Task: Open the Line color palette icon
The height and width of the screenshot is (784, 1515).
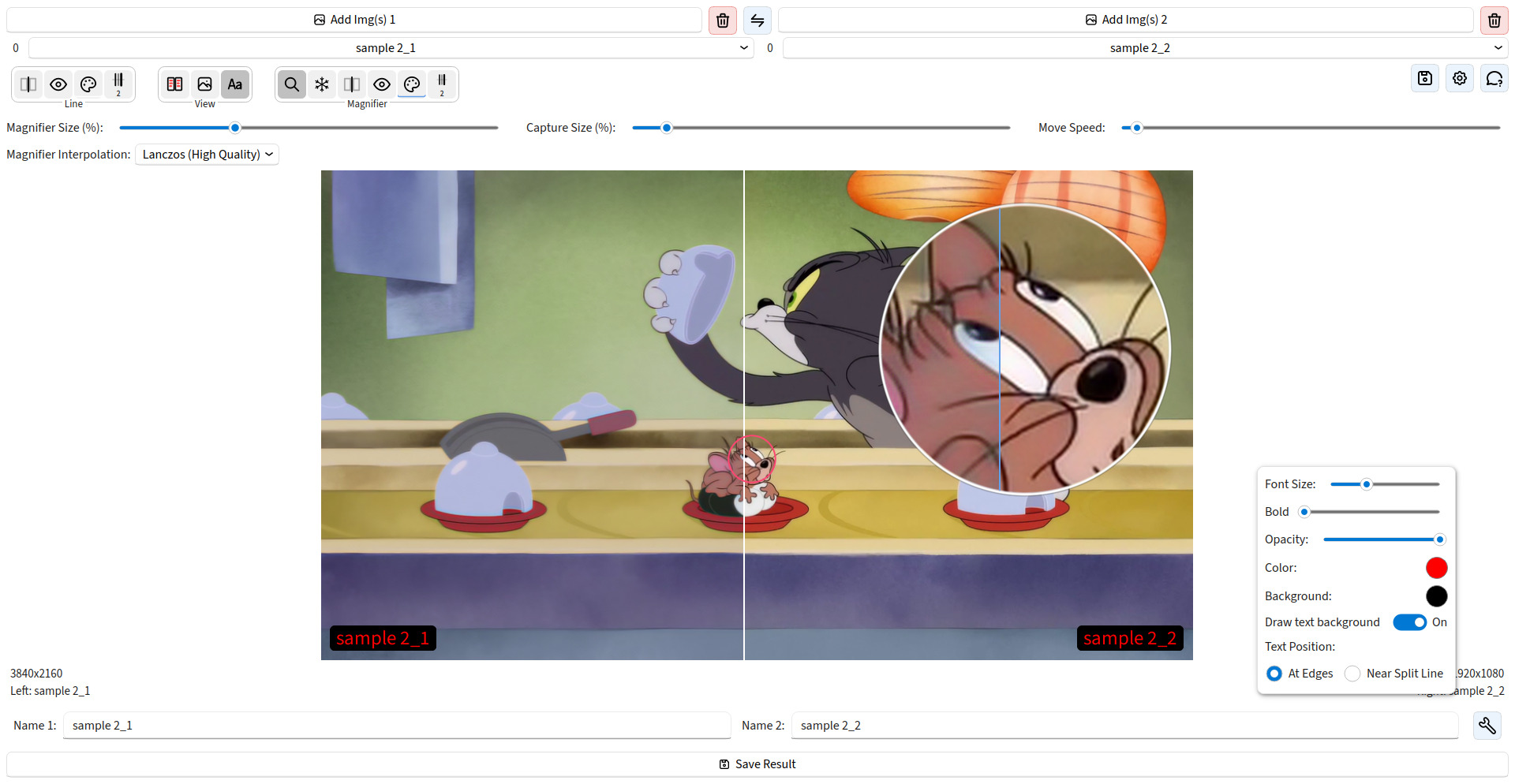Action: [88, 84]
